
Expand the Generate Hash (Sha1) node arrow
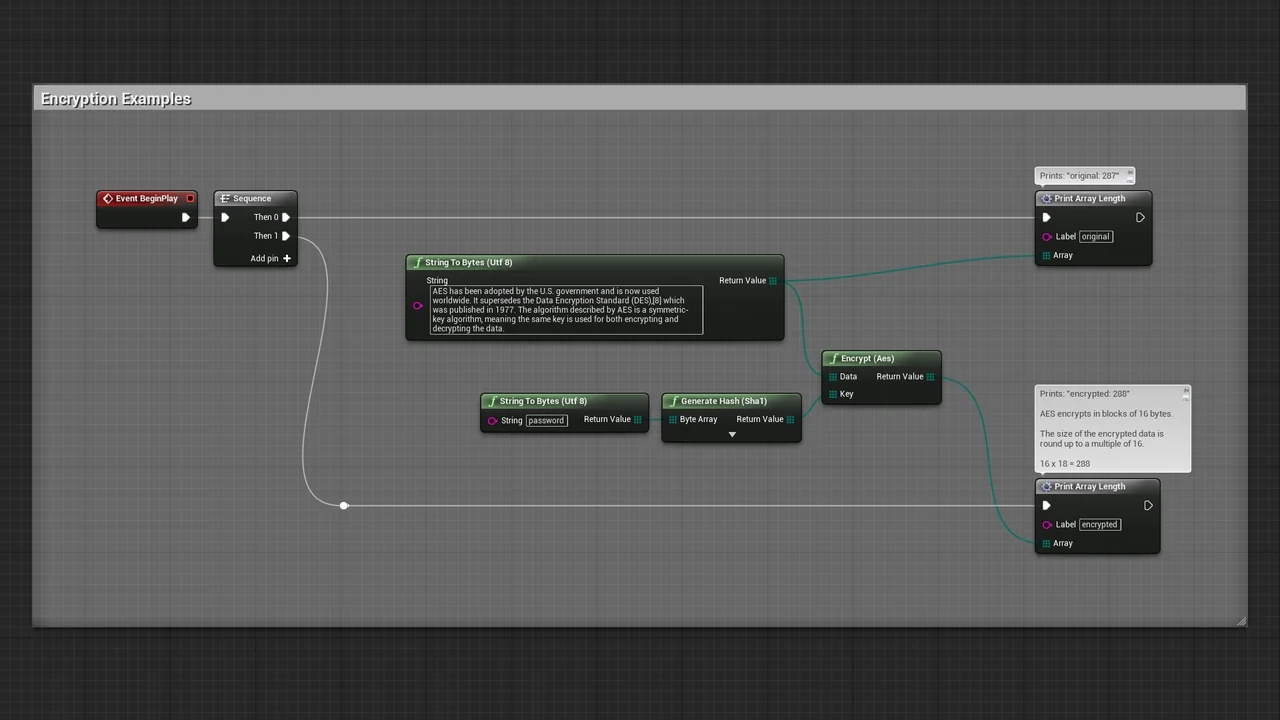coord(732,435)
